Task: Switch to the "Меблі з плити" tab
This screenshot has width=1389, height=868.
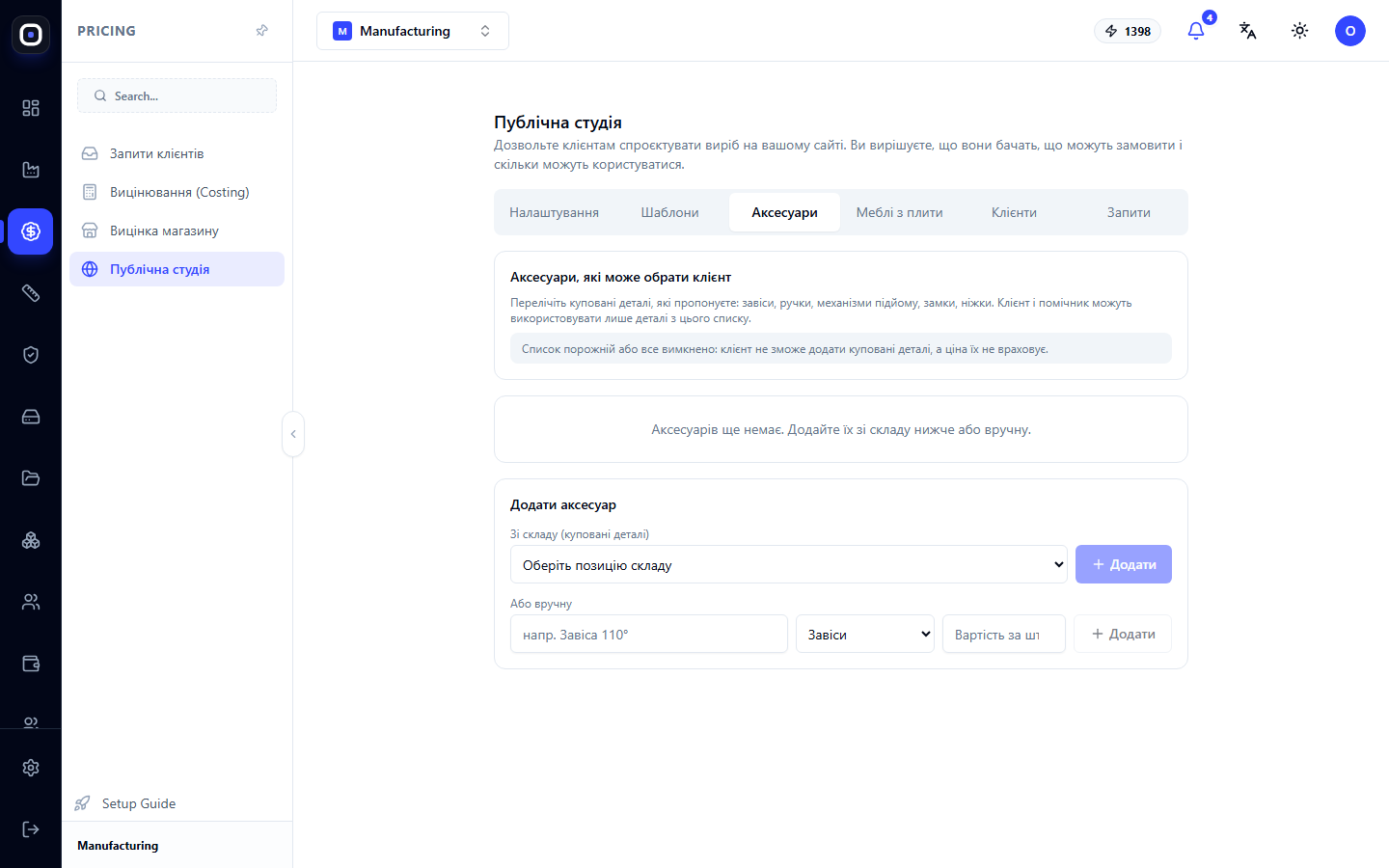Action: click(899, 212)
